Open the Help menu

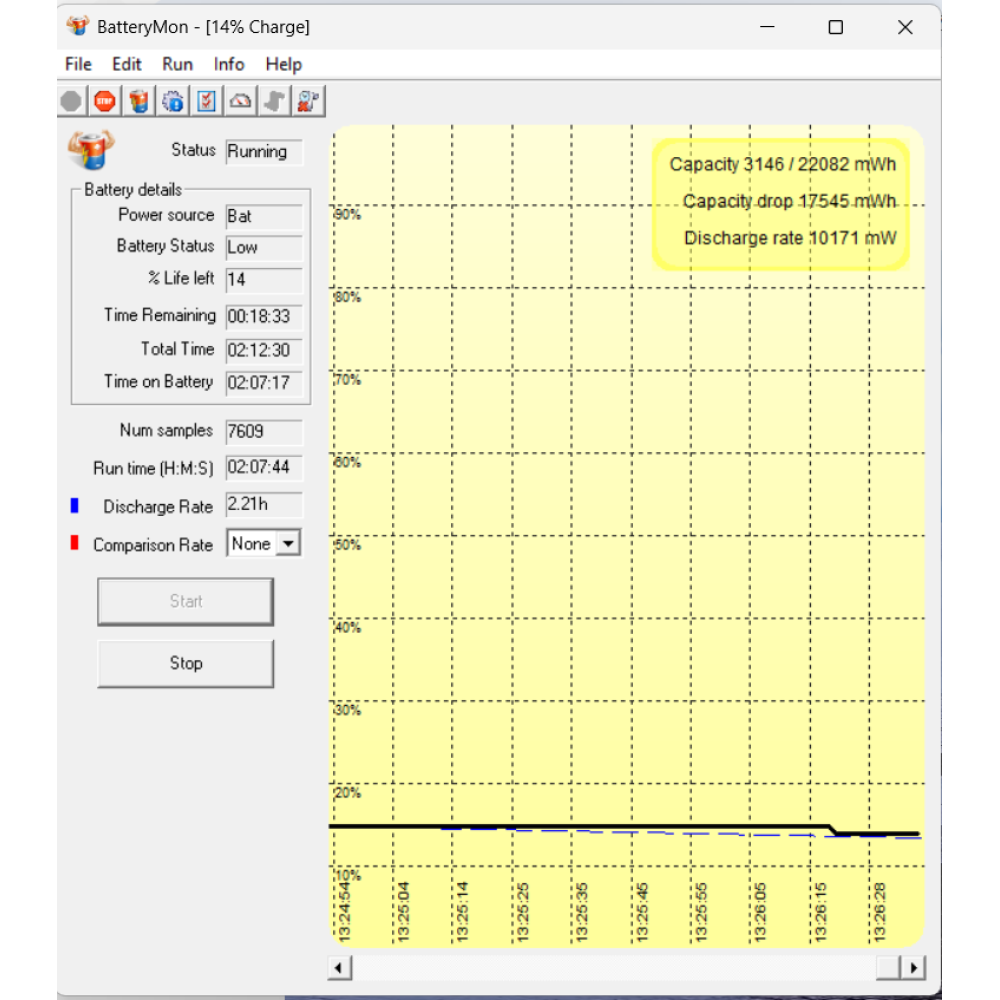(x=284, y=64)
